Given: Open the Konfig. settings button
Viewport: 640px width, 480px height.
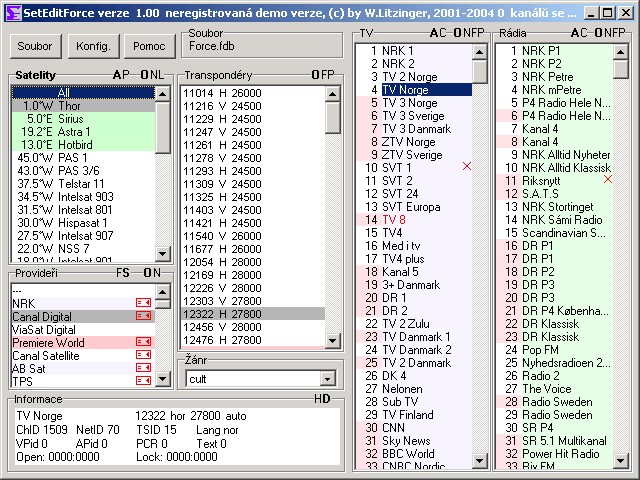Looking at the screenshot, I should click(x=92, y=46).
